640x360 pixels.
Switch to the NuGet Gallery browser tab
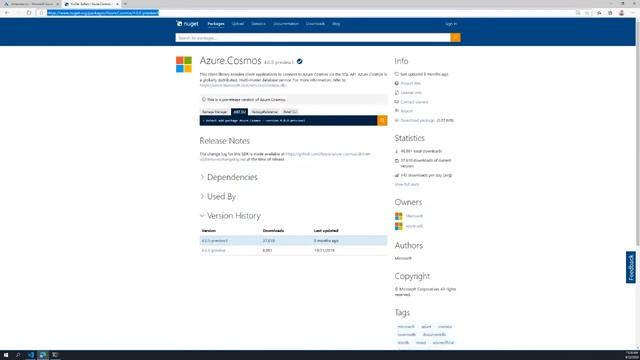(x=91, y=4)
